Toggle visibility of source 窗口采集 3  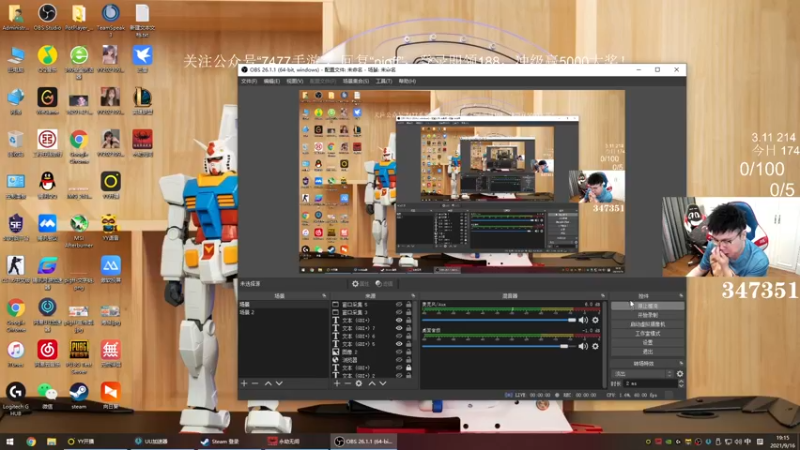point(399,312)
